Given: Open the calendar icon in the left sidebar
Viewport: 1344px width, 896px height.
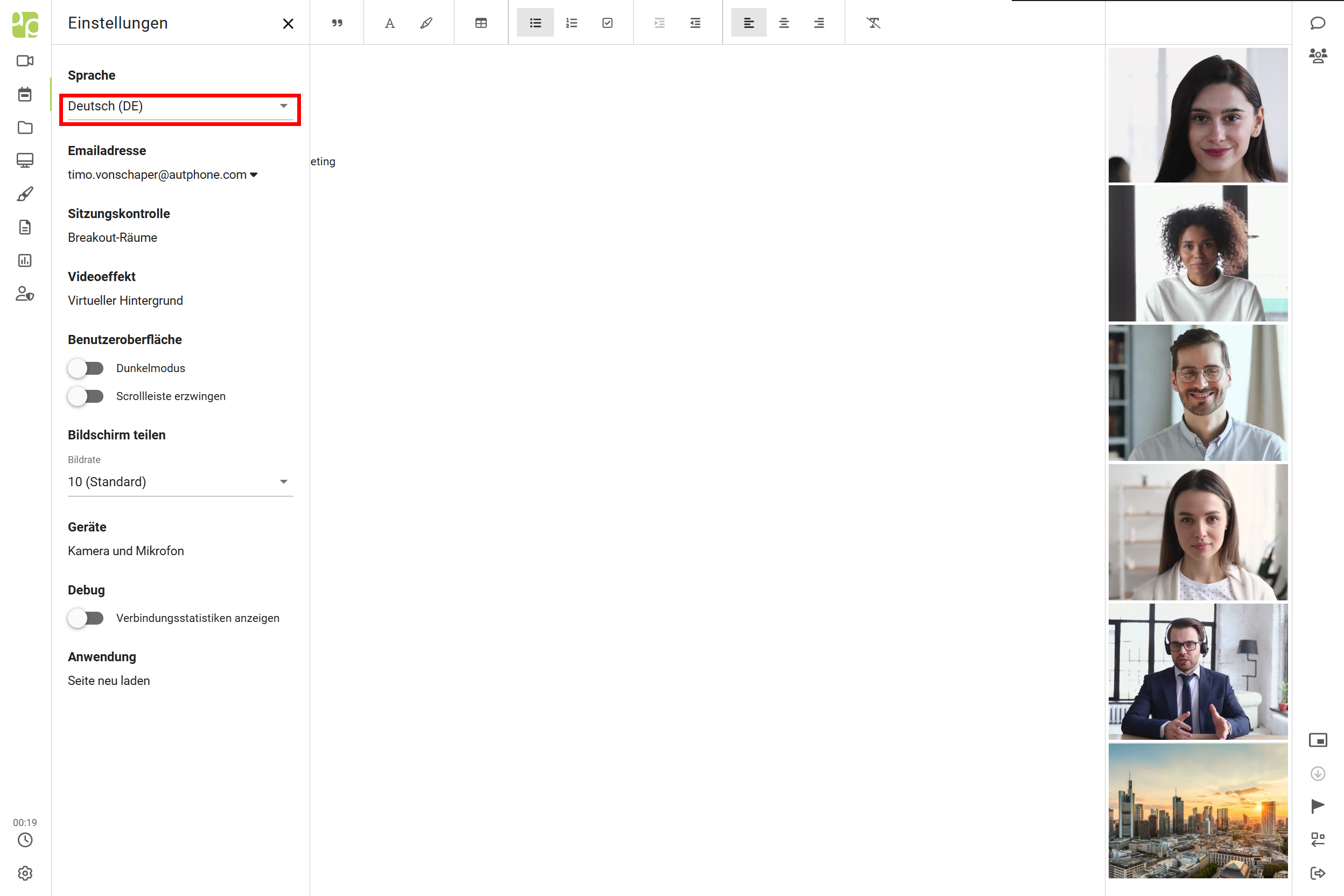Looking at the screenshot, I should click(x=25, y=94).
